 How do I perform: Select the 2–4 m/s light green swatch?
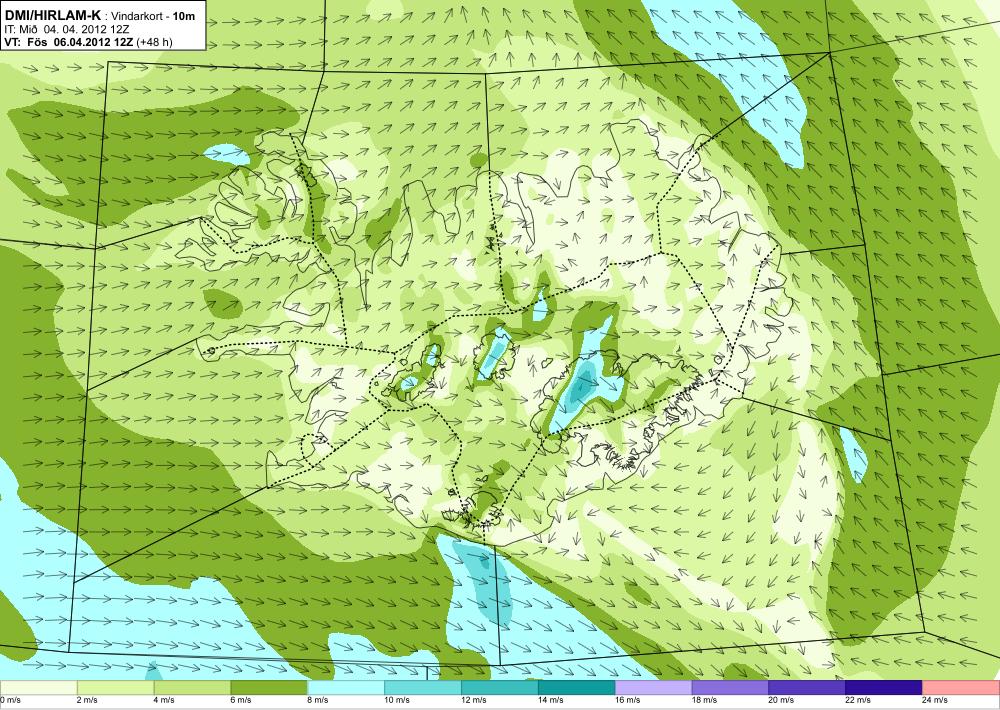click(x=115, y=688)
